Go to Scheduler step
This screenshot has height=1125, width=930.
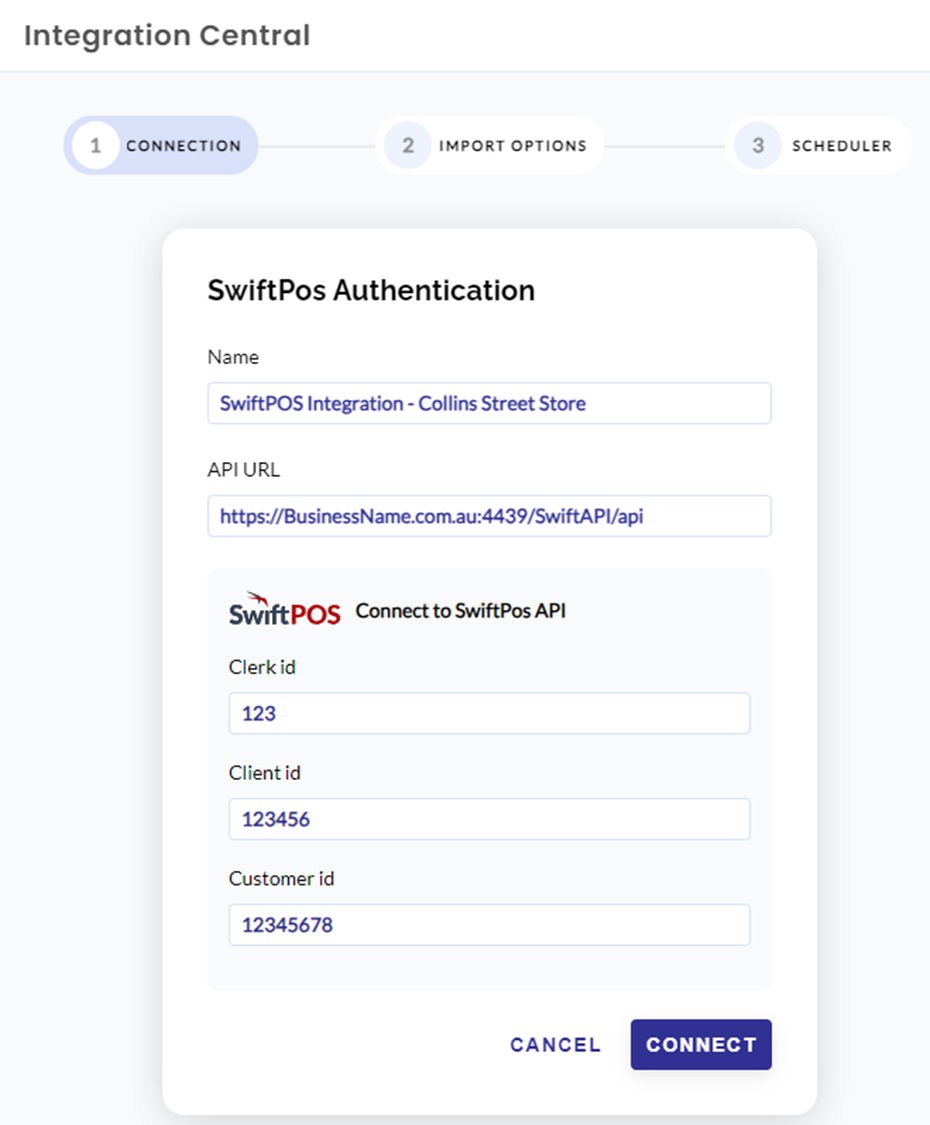pyautogui.click(x=819, y=146)
